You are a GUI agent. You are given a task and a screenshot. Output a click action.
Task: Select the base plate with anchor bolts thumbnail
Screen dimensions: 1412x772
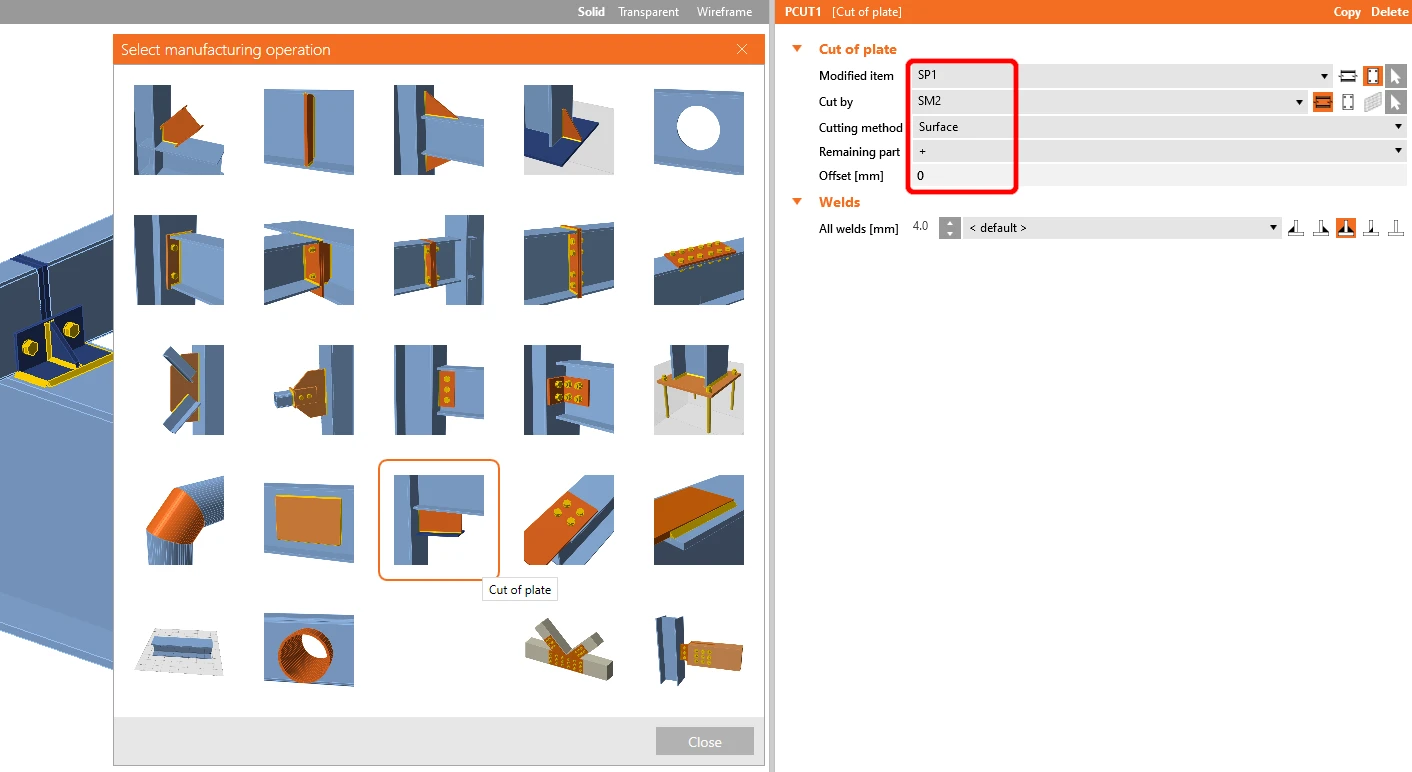click(699, 390)
